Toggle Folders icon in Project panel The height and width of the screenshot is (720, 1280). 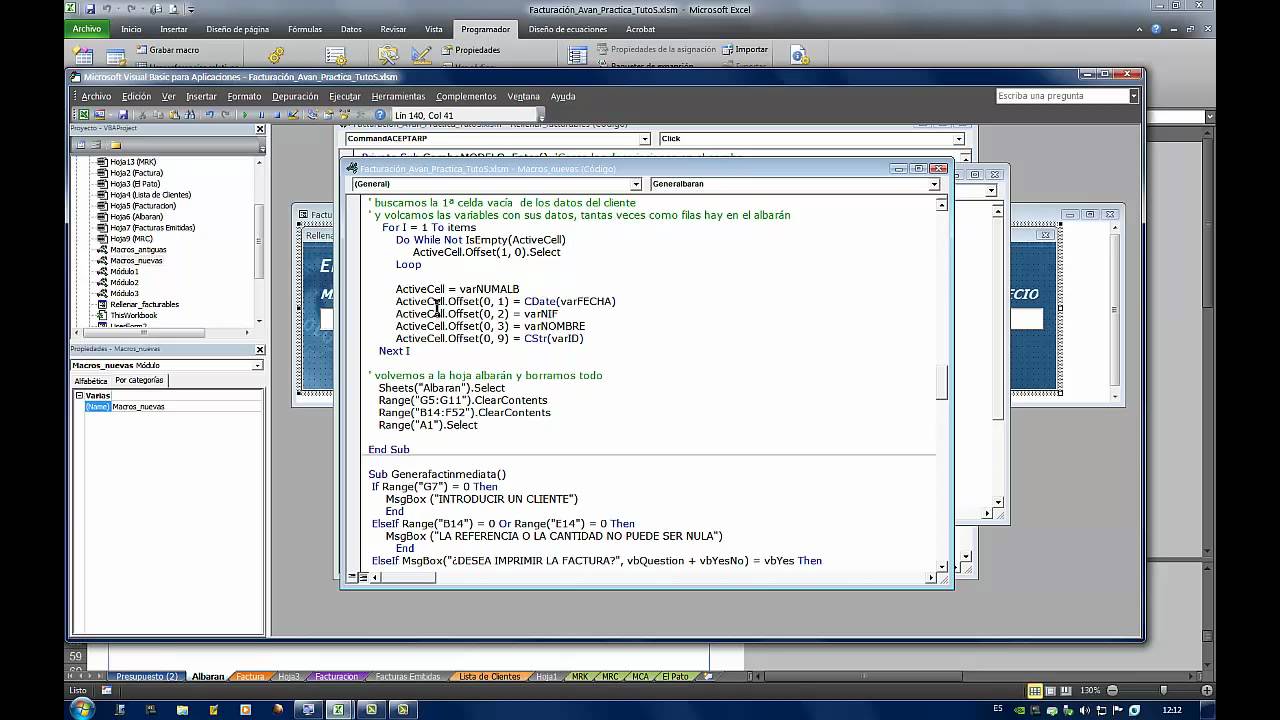[115, 145]
